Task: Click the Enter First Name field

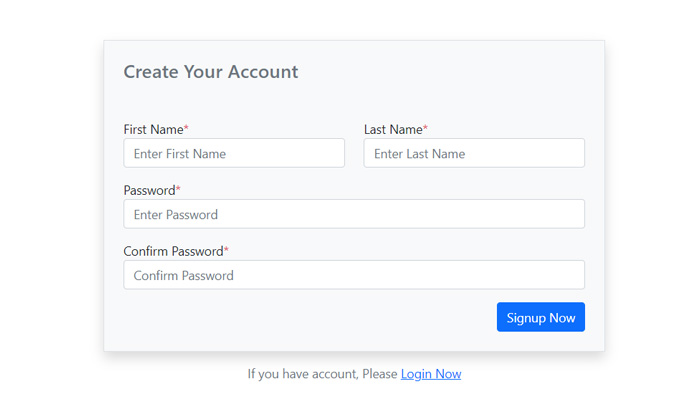Action: tap(234, 153)
